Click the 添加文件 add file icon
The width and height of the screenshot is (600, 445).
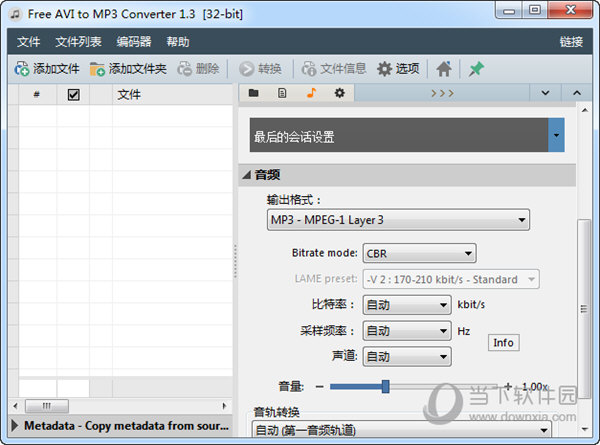pyautogui.click(x=21, y=69)
